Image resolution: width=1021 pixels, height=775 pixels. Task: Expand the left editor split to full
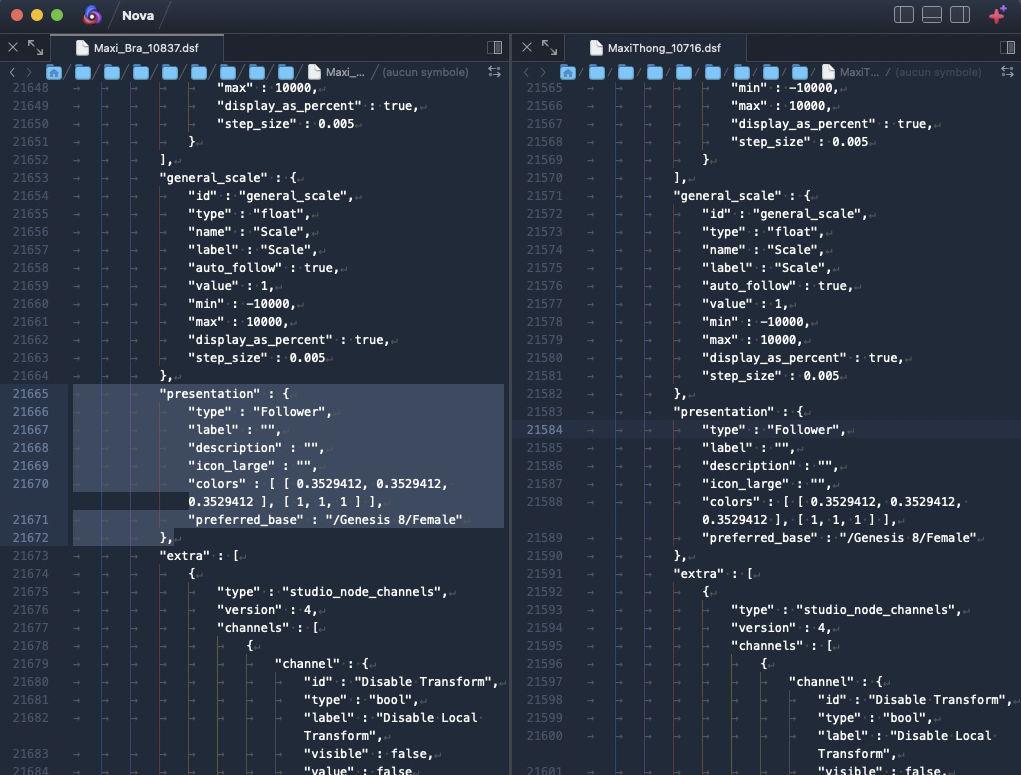pyautogui.click(x=35, y=47)
